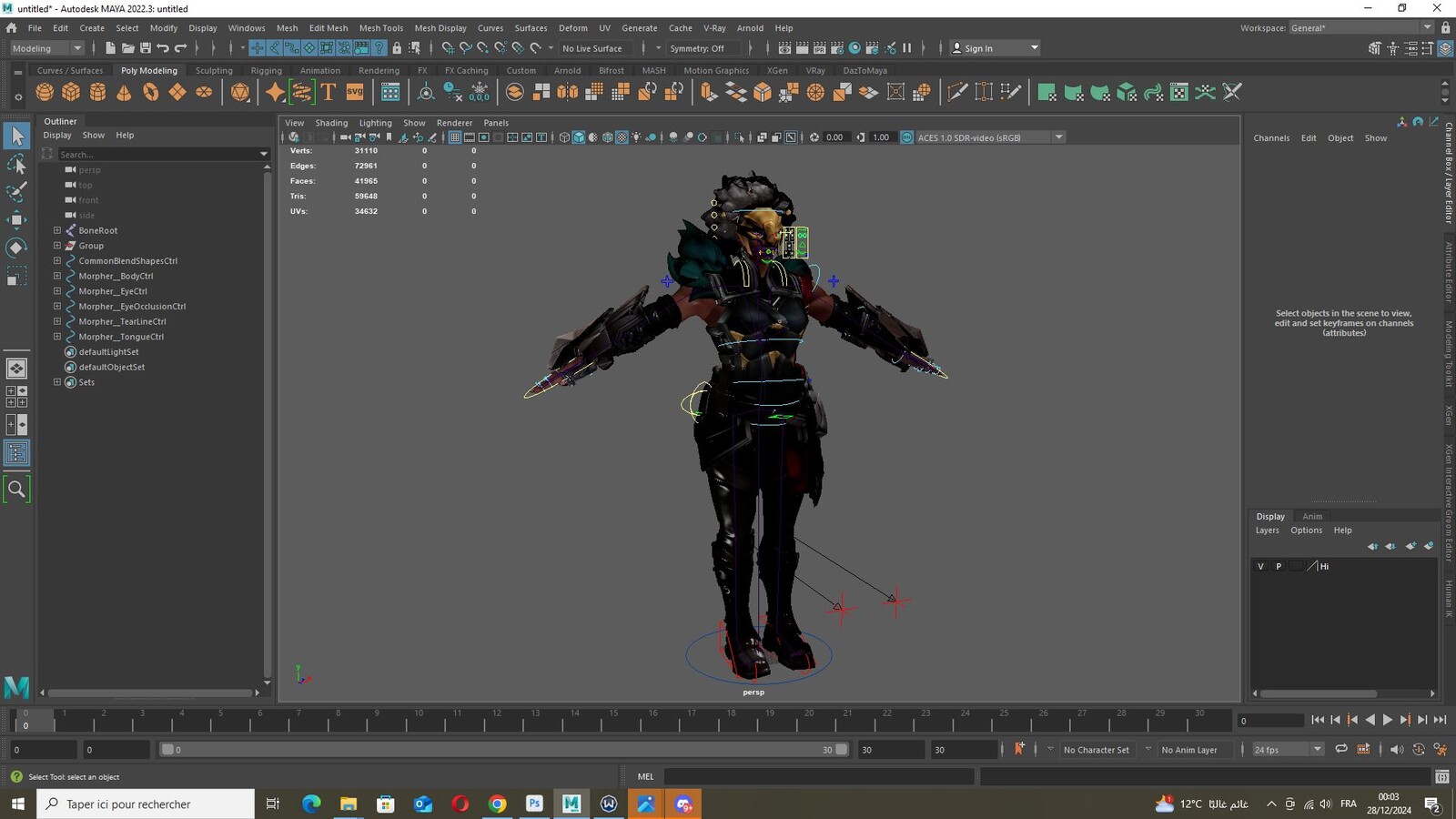Open Google Chrome from the taskbar
Viewport: 1456px width, 819px height.
[x=497, y=804]
